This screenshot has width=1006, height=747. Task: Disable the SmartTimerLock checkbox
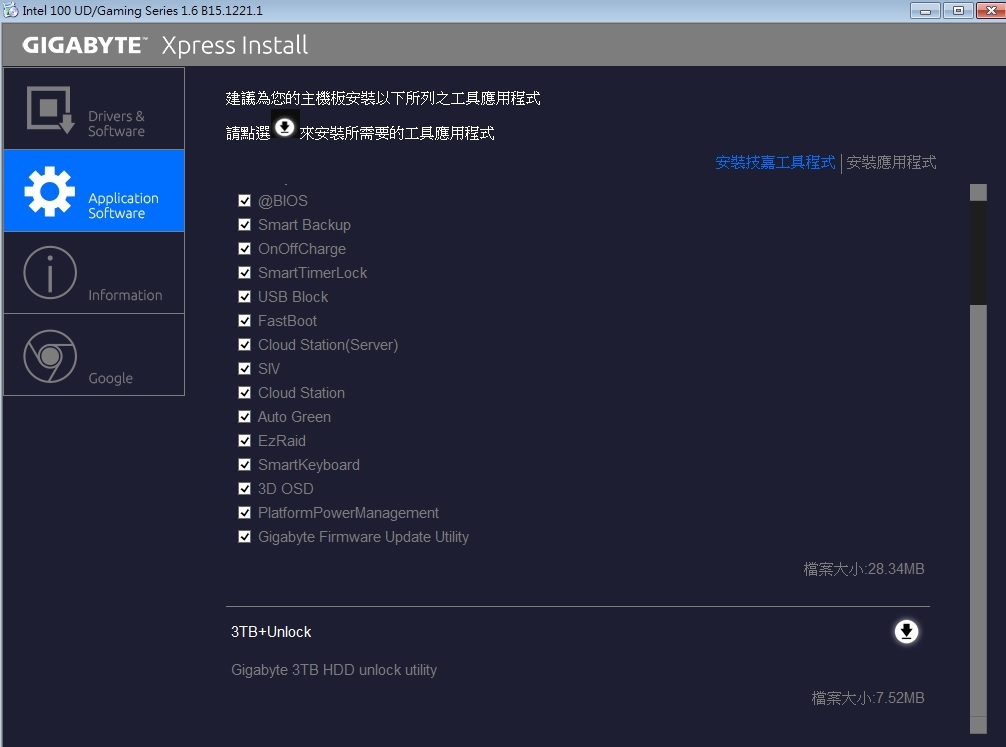244,273
